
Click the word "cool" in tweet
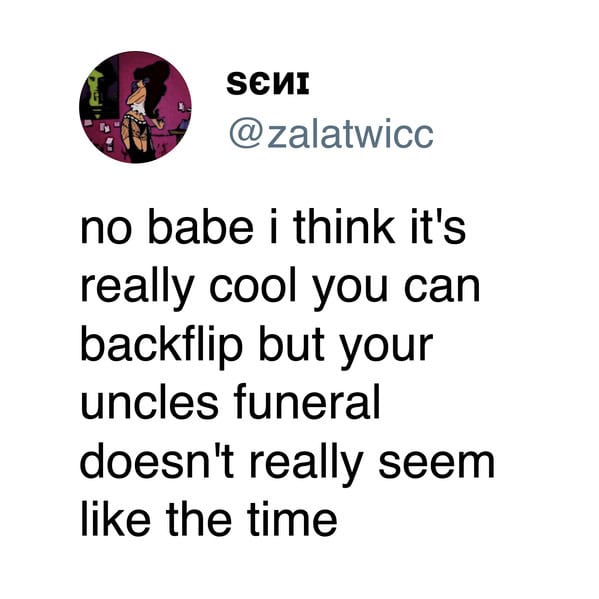tap(253, 285)
